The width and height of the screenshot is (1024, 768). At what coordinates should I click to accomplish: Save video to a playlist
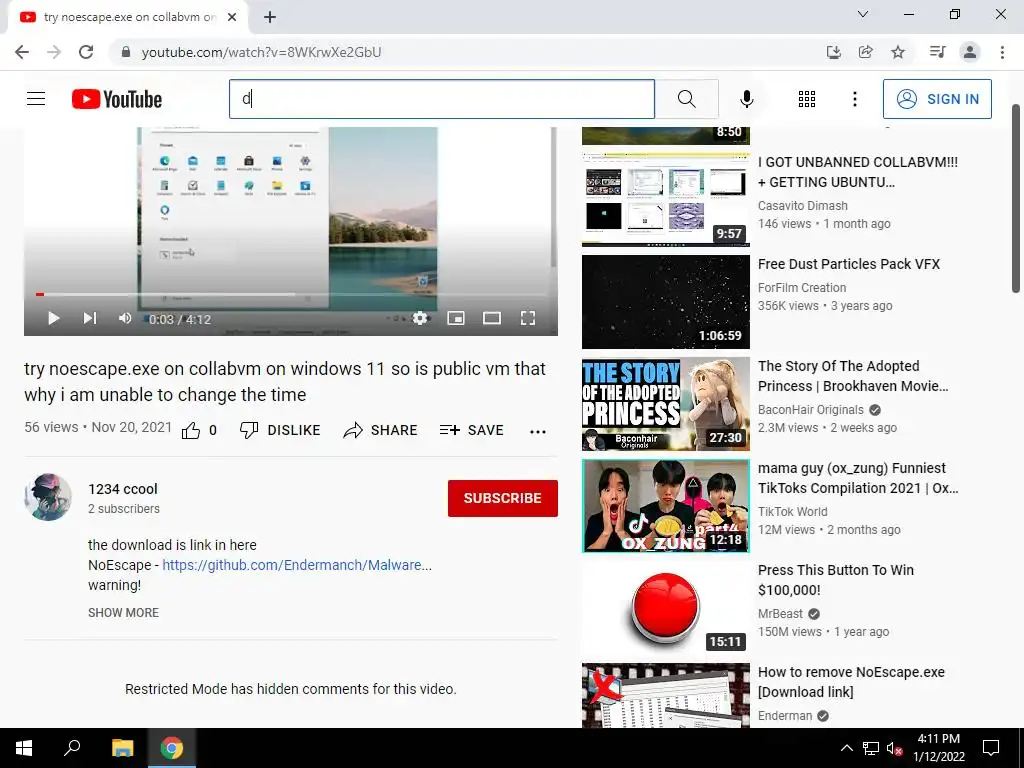pyautogui.click(x=472, y=430)
